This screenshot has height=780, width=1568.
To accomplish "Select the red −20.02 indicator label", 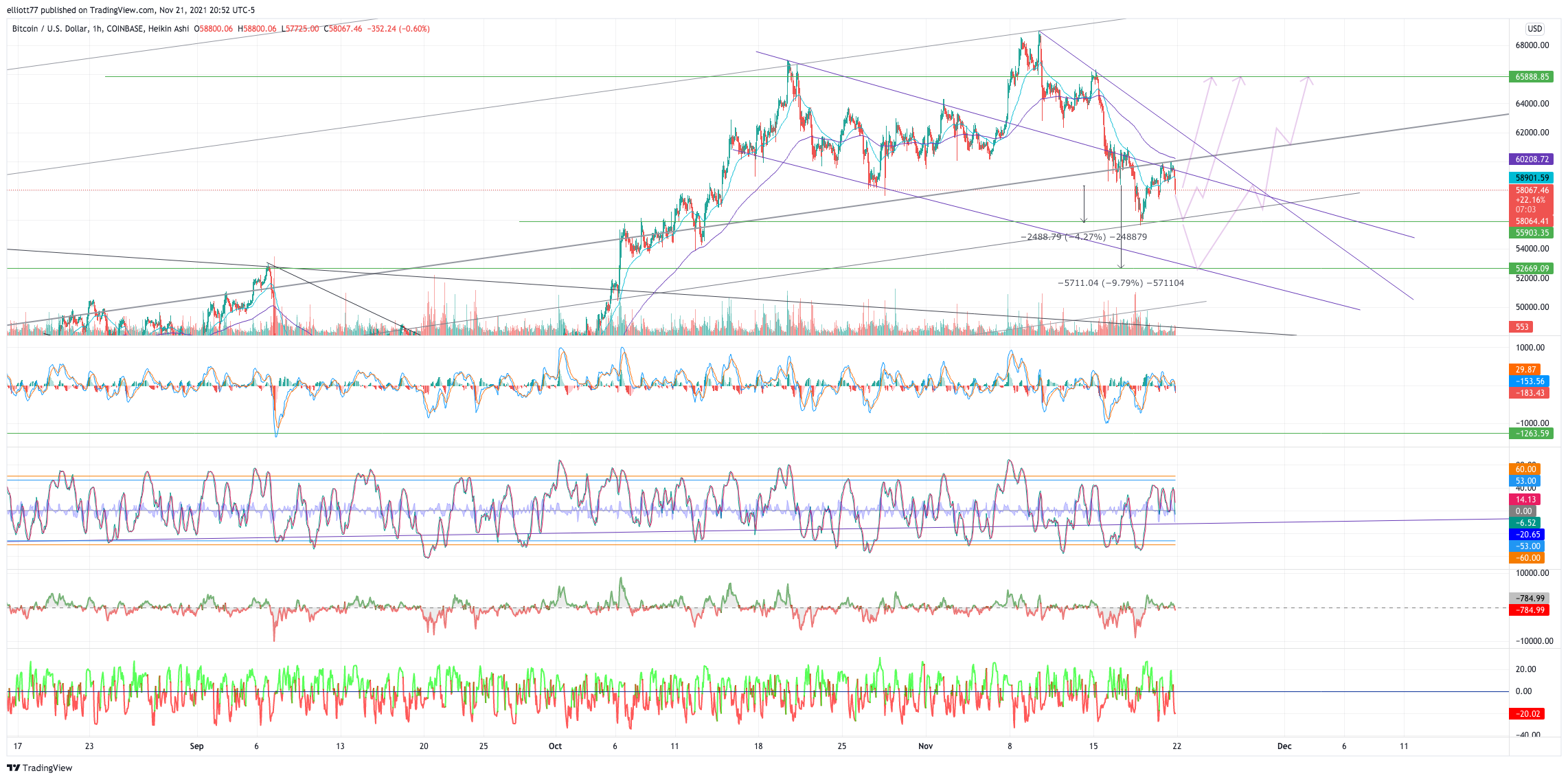I will click(1527, 714).
